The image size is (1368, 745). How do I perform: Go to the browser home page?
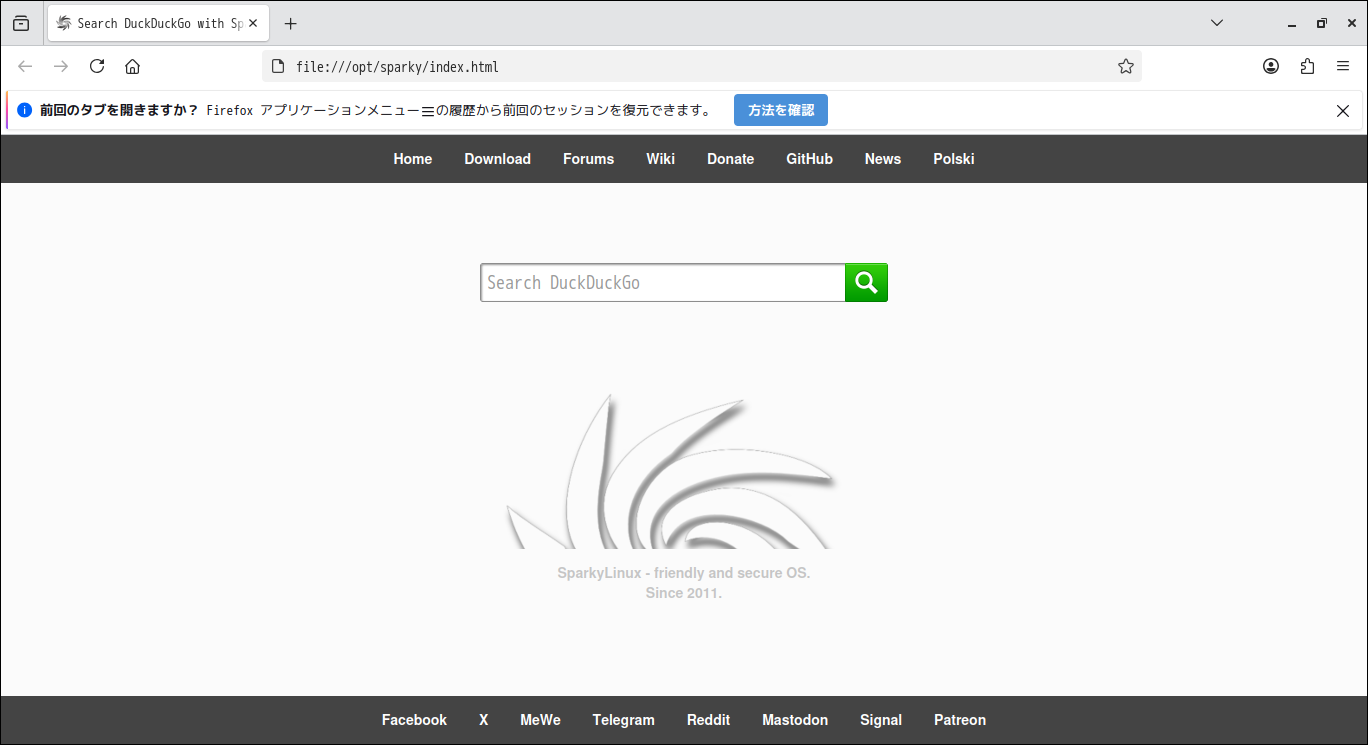pyautogui.click(x=132, y=66)
